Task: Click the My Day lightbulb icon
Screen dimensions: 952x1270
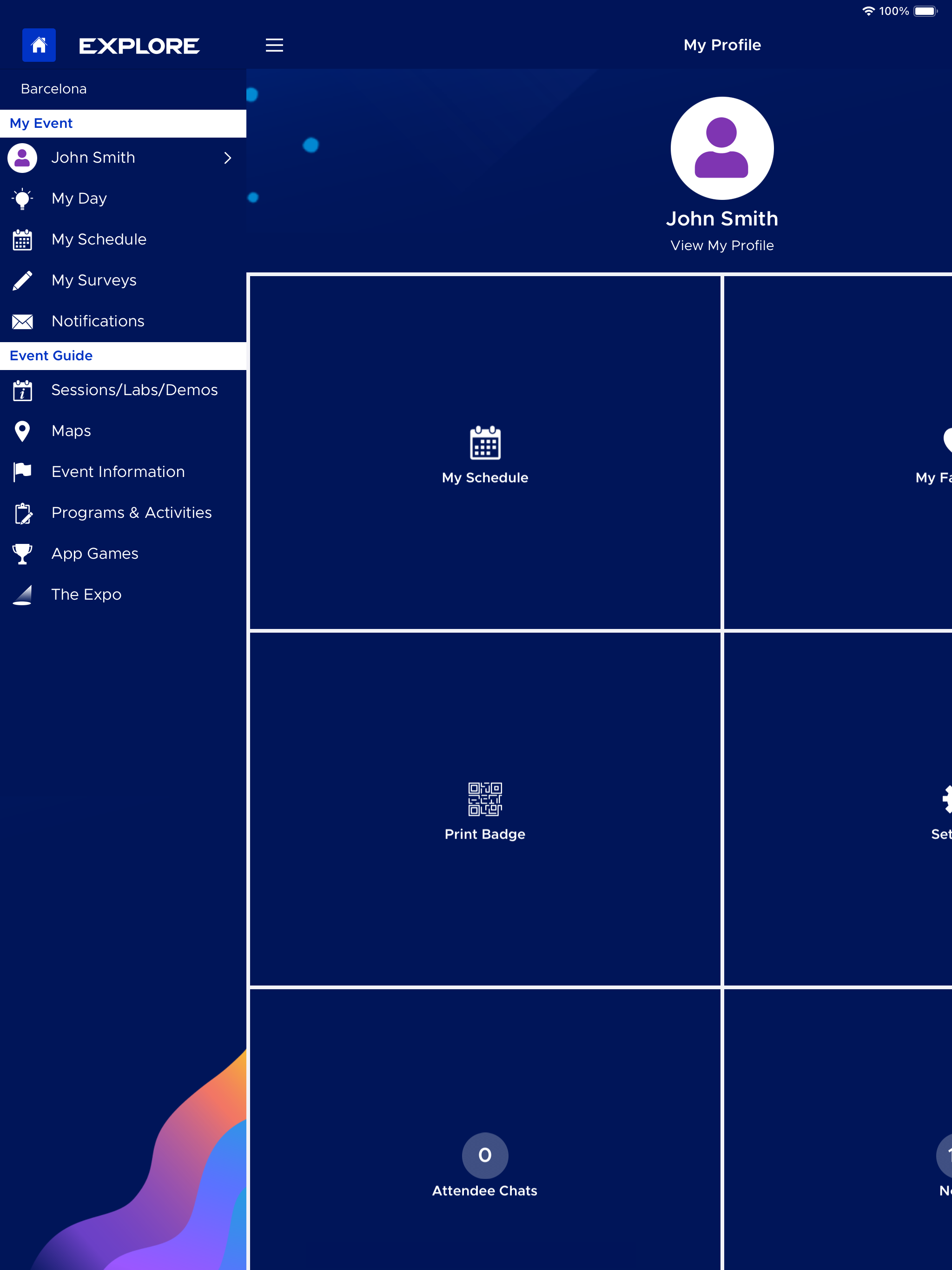Action: [x=22, y=198]
